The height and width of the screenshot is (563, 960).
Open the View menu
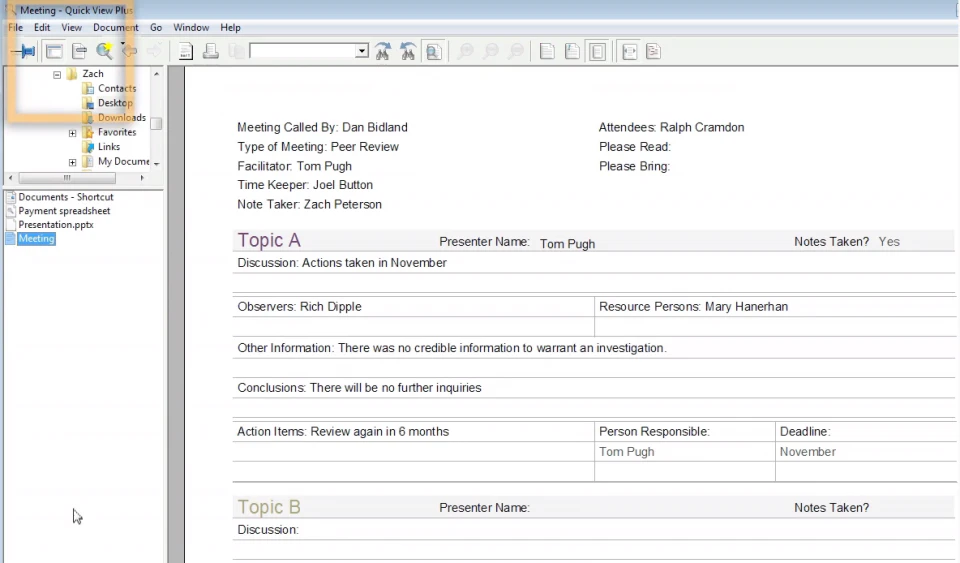(x=72, y=28)
